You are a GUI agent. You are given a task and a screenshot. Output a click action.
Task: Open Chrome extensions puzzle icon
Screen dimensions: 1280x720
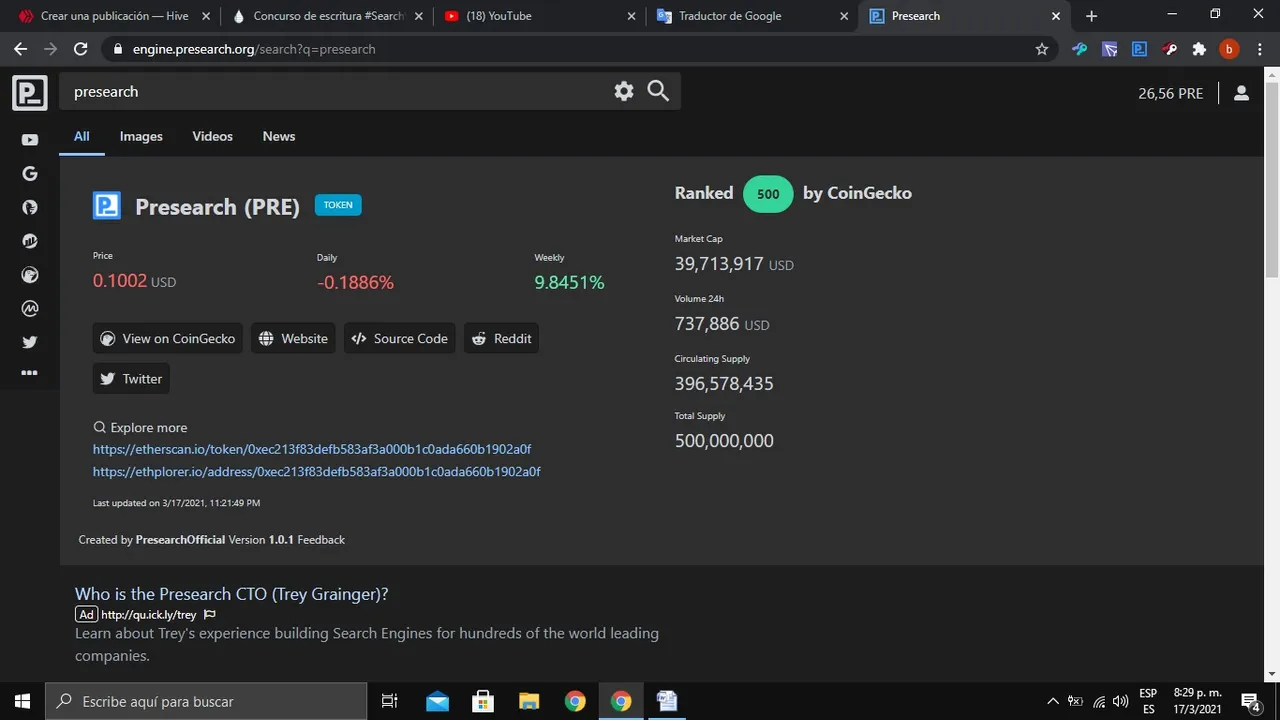(1199, 49)
